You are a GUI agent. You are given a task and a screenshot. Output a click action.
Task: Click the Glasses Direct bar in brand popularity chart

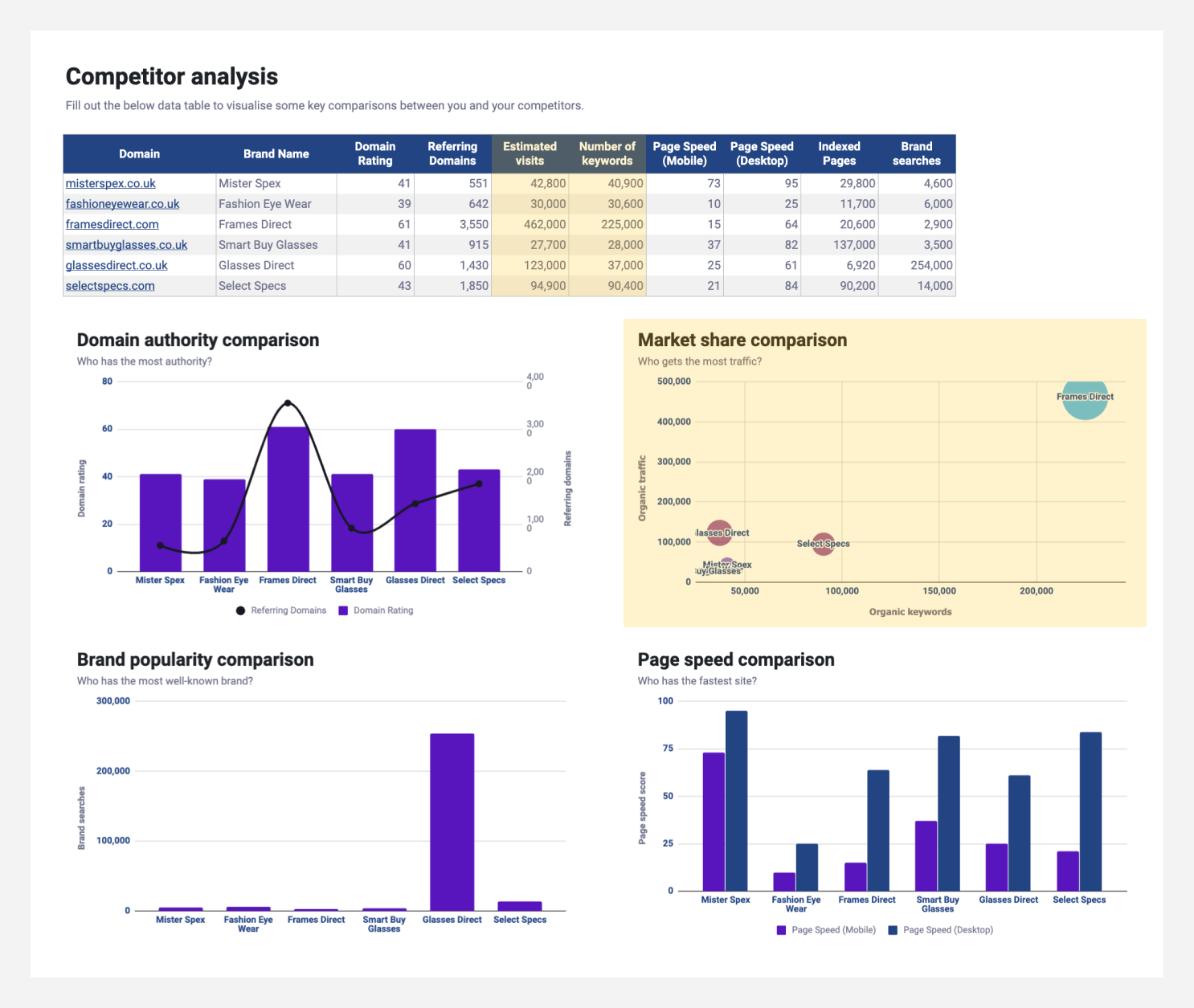(452, 822)
